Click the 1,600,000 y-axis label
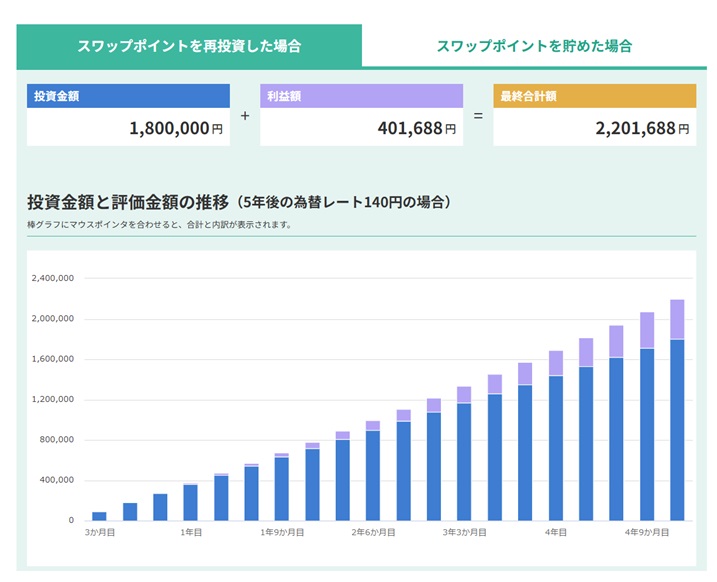Viewport: 717px width, 582px height. click(53, 359)
